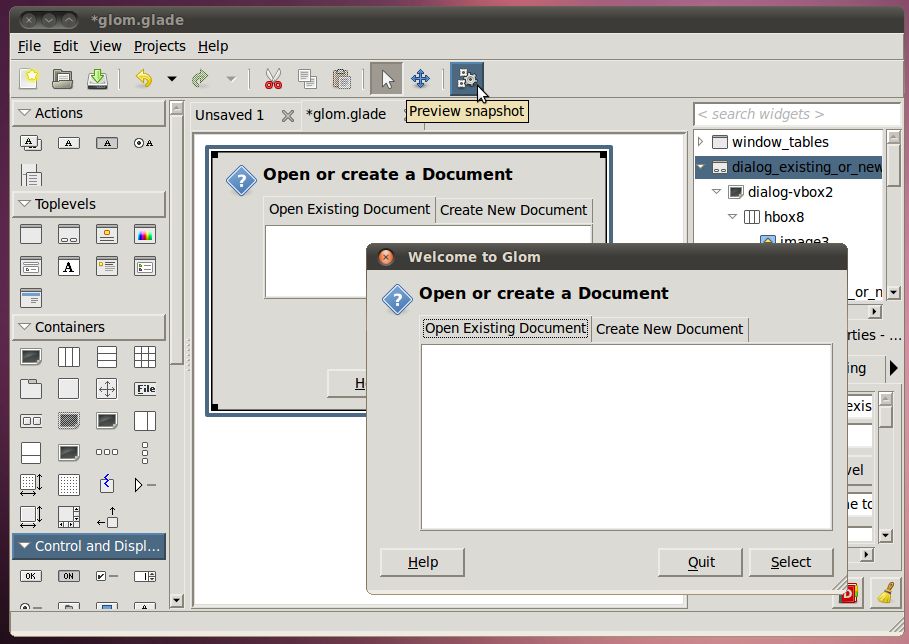Image resolution: width=909 pixels, height=644 pixels.
Task: Click the Preview snapshot toolbar button
Action: tap(467, 78)
